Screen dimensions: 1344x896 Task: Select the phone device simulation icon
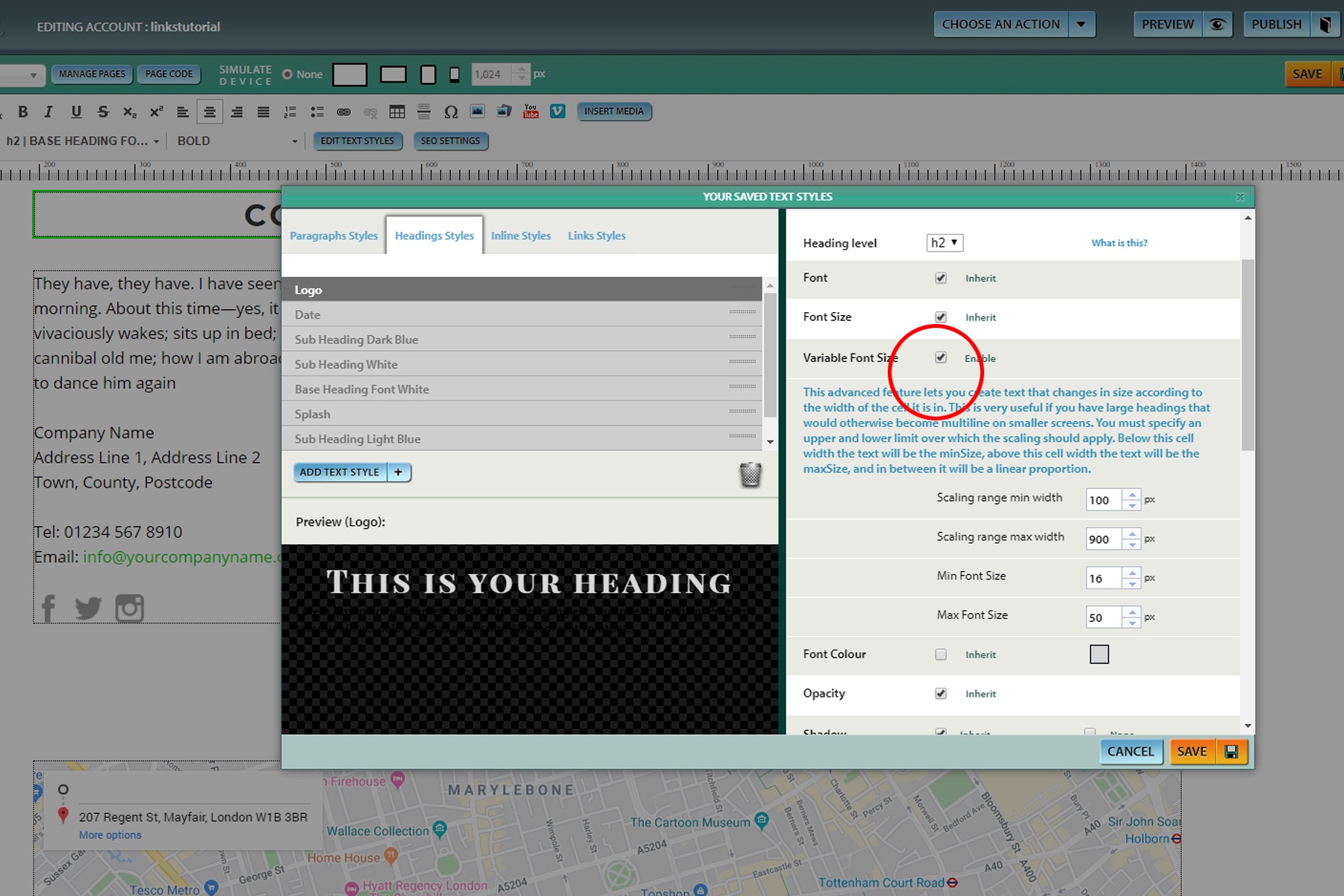point(453,75)
